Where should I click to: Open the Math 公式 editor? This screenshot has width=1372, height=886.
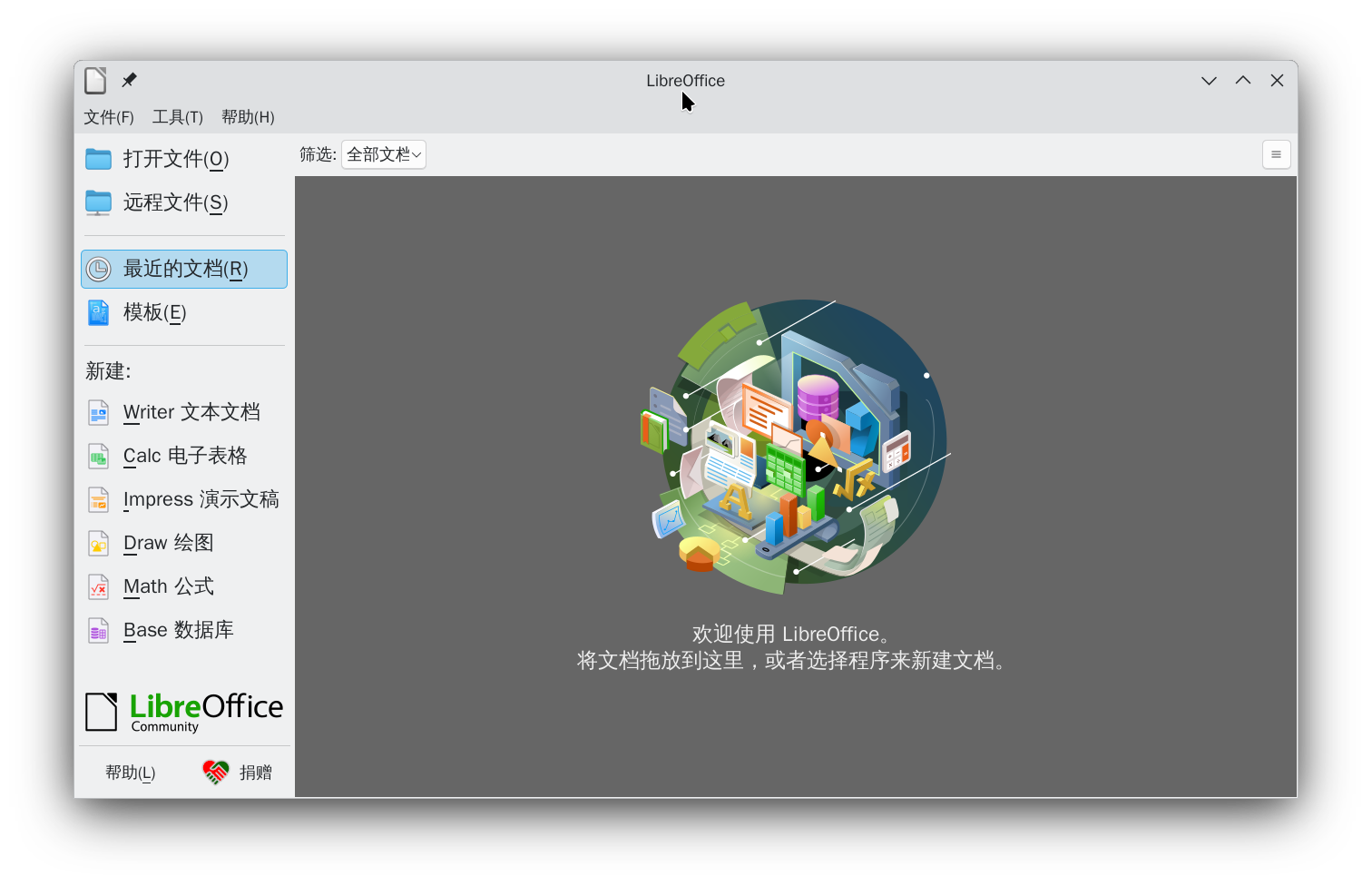point(168,586)
